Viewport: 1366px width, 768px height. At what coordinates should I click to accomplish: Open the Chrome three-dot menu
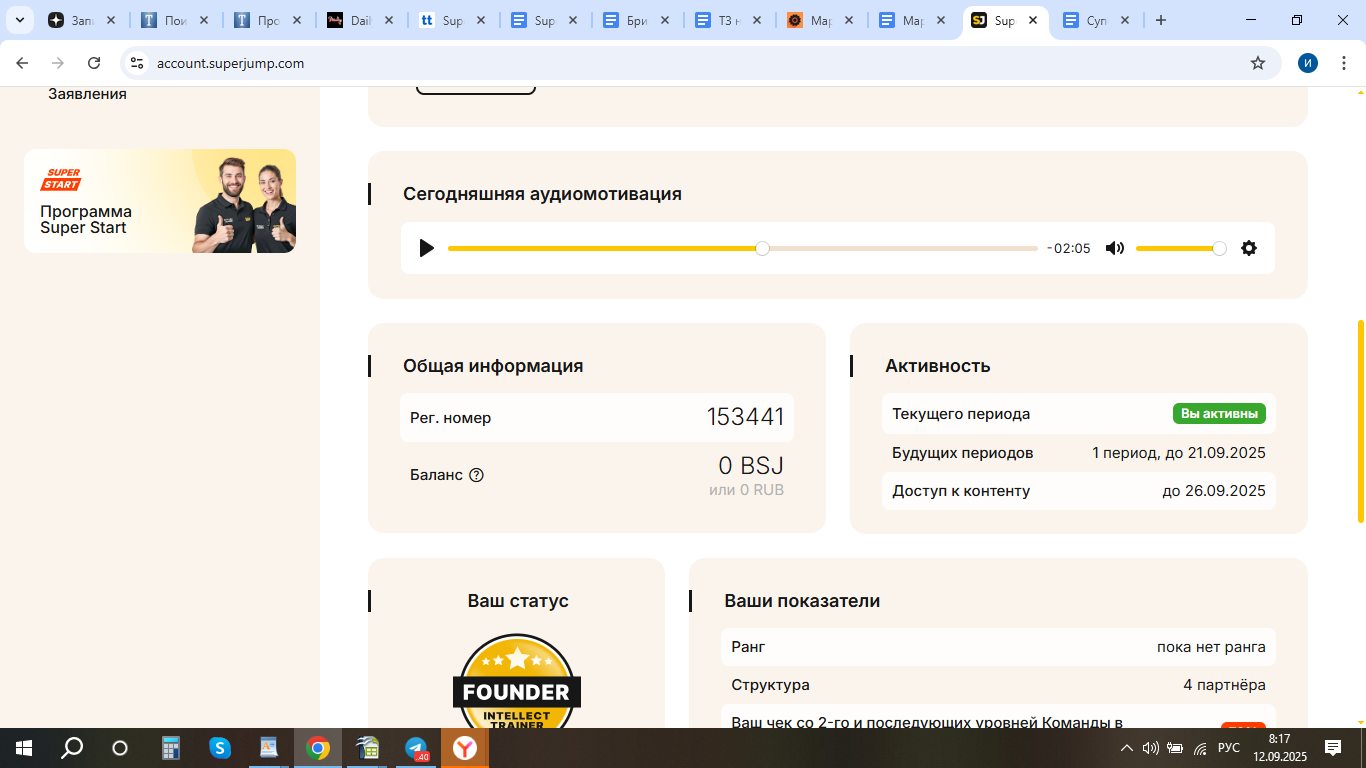pos(1343,63)
